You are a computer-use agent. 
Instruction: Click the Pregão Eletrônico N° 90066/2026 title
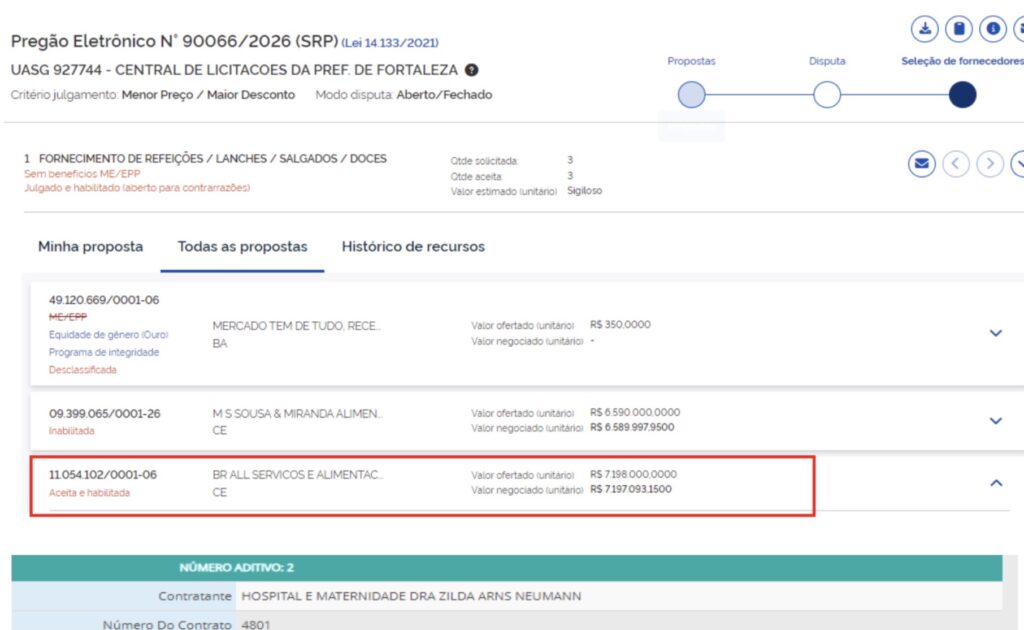(174, 41)
